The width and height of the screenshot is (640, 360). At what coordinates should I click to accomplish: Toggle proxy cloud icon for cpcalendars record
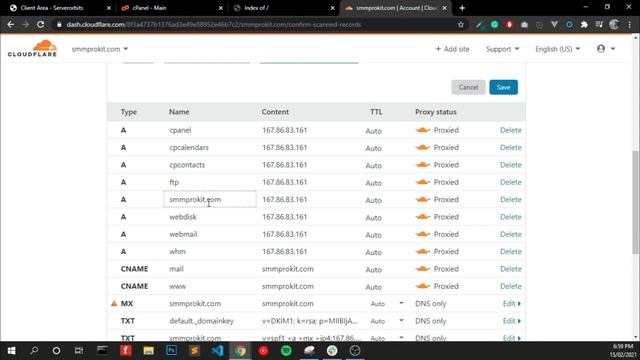[423, 147]
